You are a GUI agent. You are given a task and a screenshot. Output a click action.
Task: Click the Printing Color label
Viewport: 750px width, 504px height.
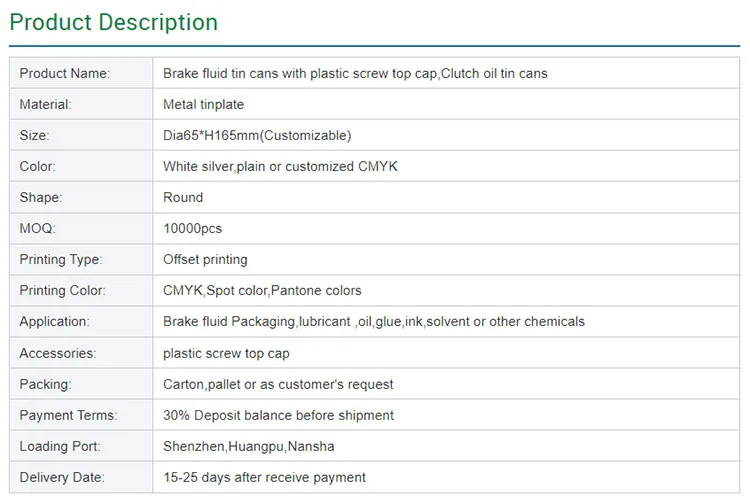click(62, 290)
